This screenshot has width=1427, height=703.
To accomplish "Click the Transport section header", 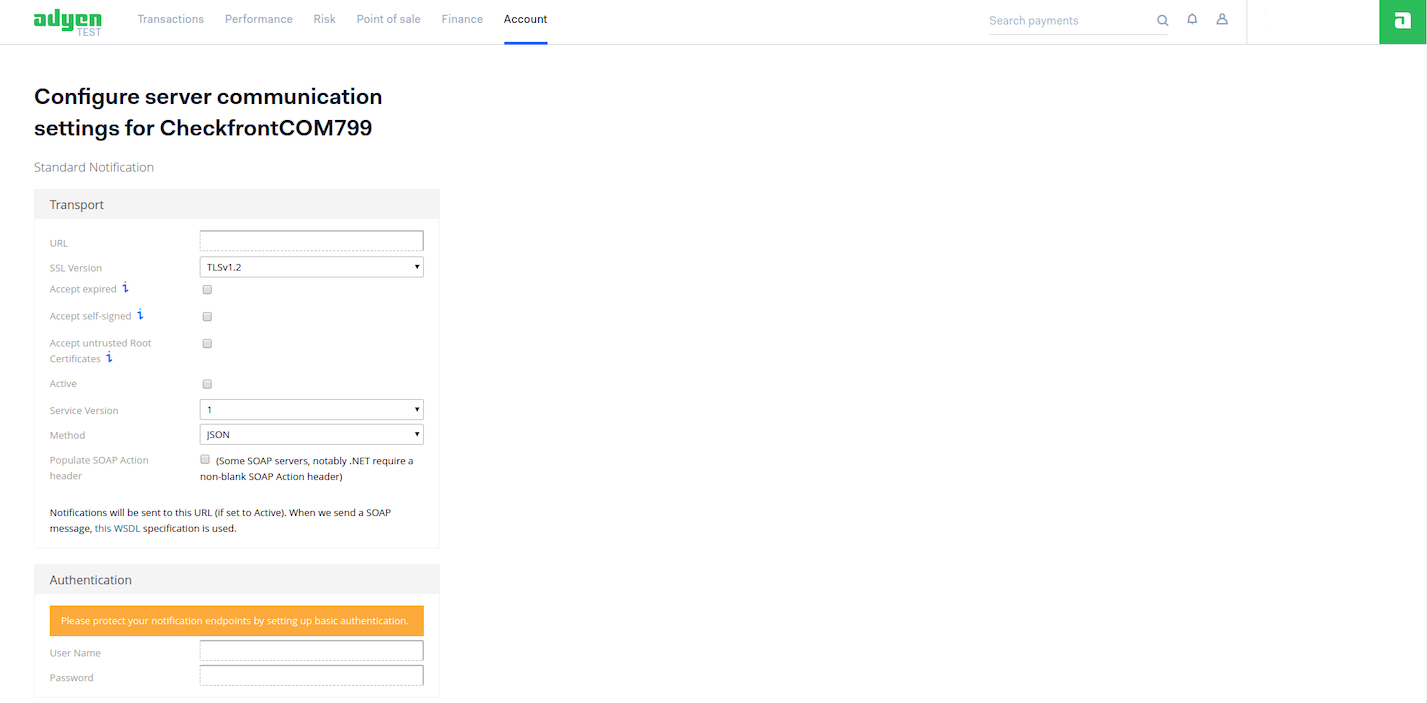I will click(237, 204).
